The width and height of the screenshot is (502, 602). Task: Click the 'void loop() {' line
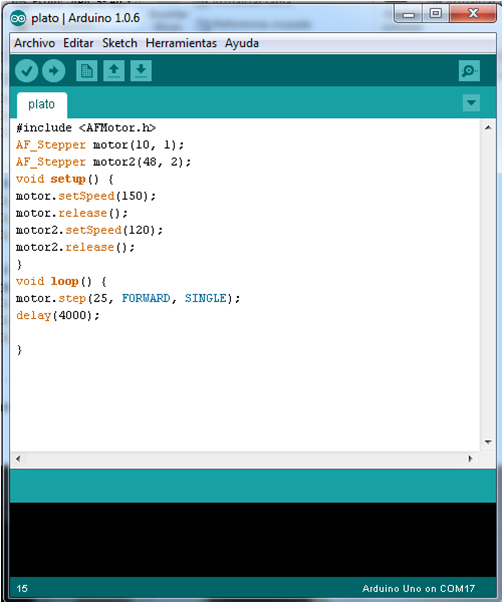61,281
